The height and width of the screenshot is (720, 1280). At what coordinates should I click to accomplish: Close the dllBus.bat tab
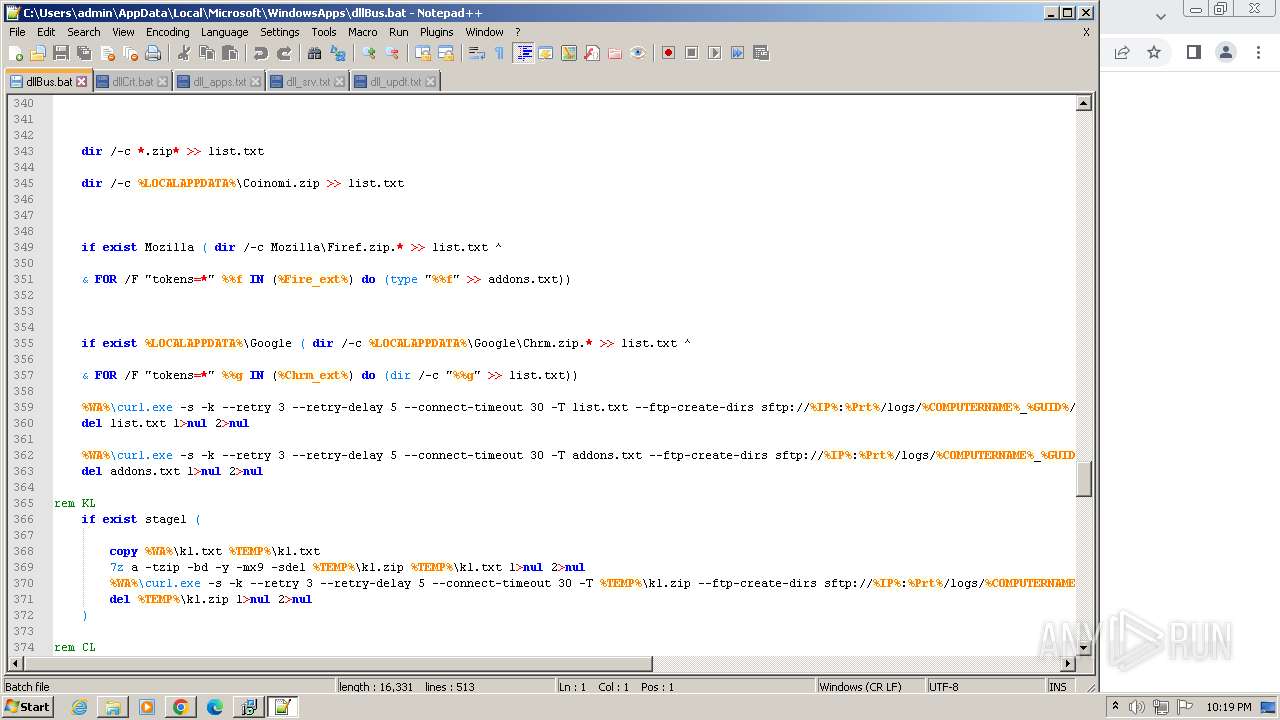coord(82,82)
